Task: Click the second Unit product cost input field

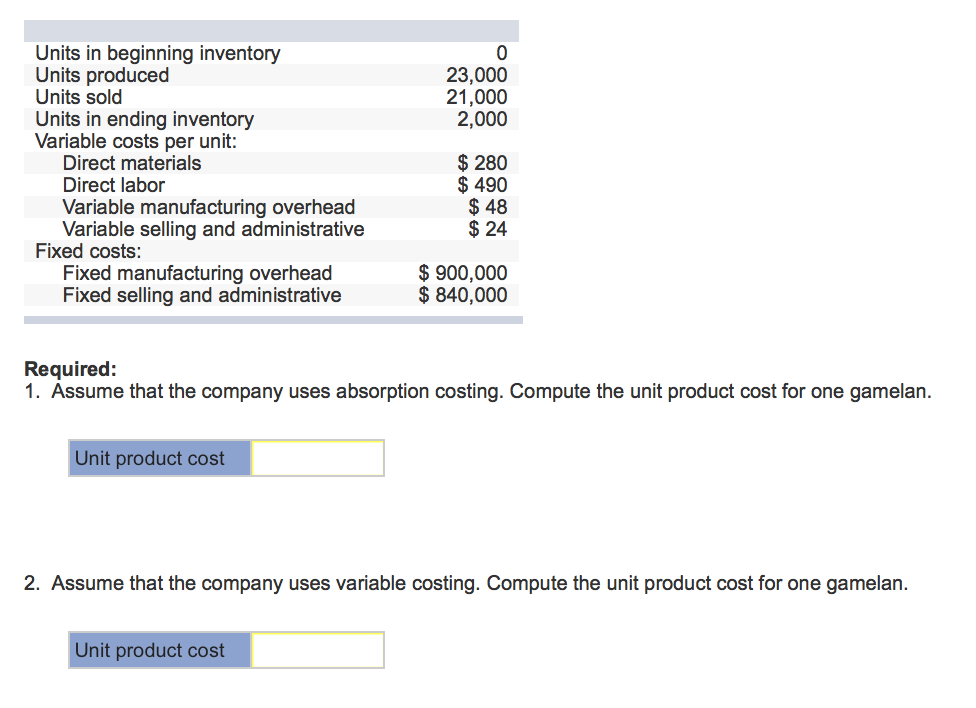Action: pyautogui.click(x=316, y=650)
